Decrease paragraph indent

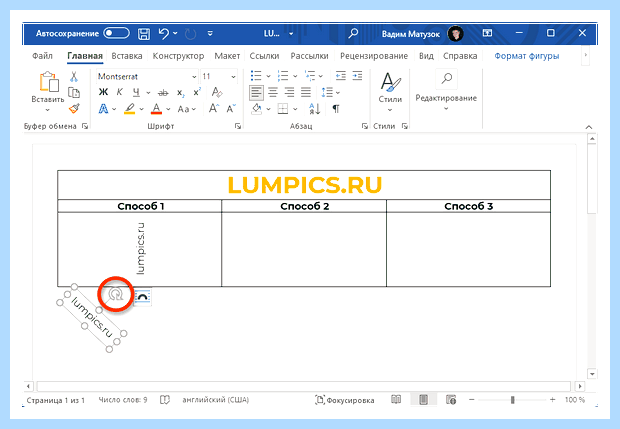(340, 76)
